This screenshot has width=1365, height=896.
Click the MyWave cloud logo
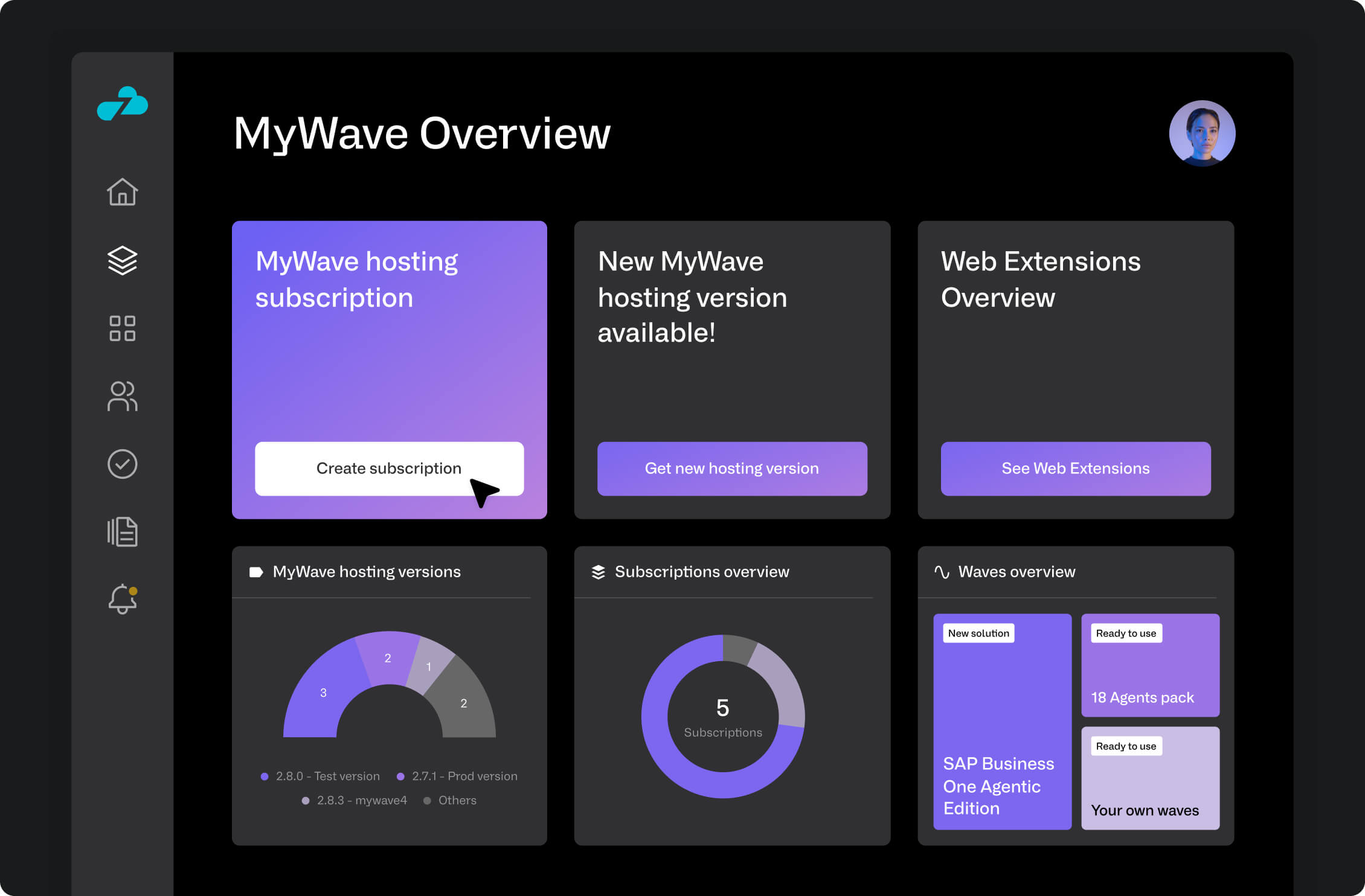tap(123, 103)
